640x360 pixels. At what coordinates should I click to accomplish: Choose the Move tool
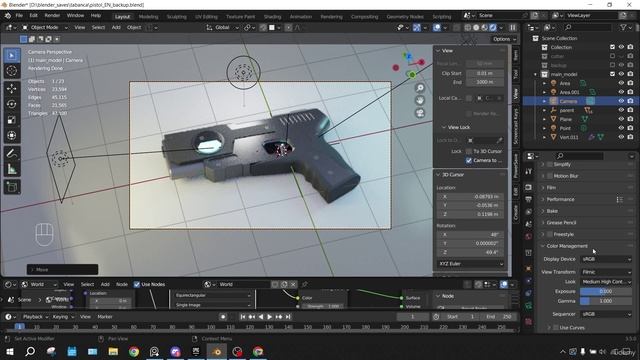click(12, 89)
